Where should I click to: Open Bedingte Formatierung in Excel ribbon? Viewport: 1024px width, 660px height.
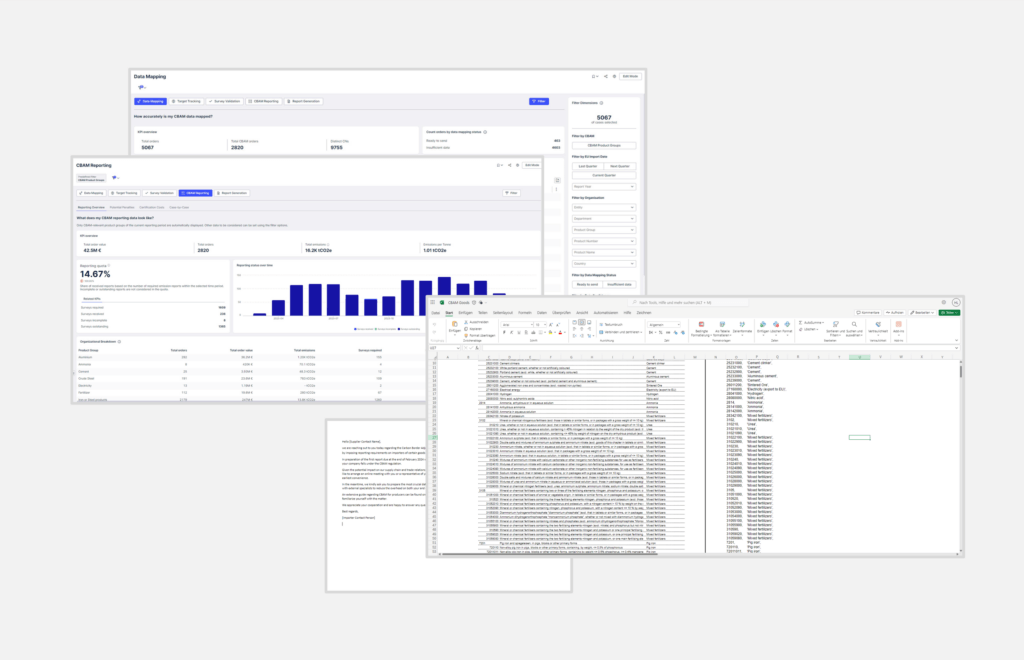point(701,328)
